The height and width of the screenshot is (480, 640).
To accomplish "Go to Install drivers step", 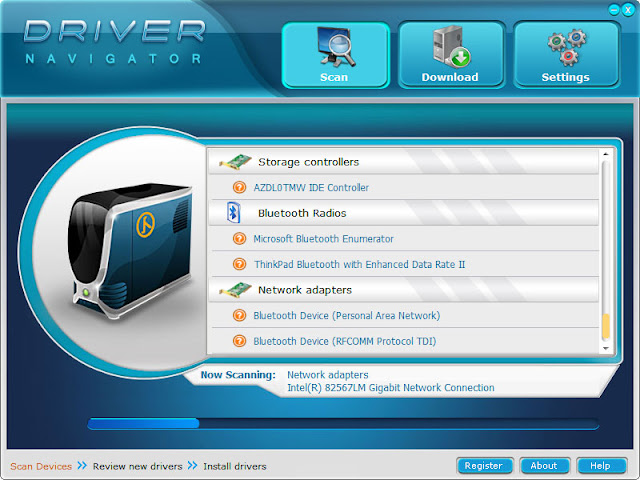I will tap(235, 466).
